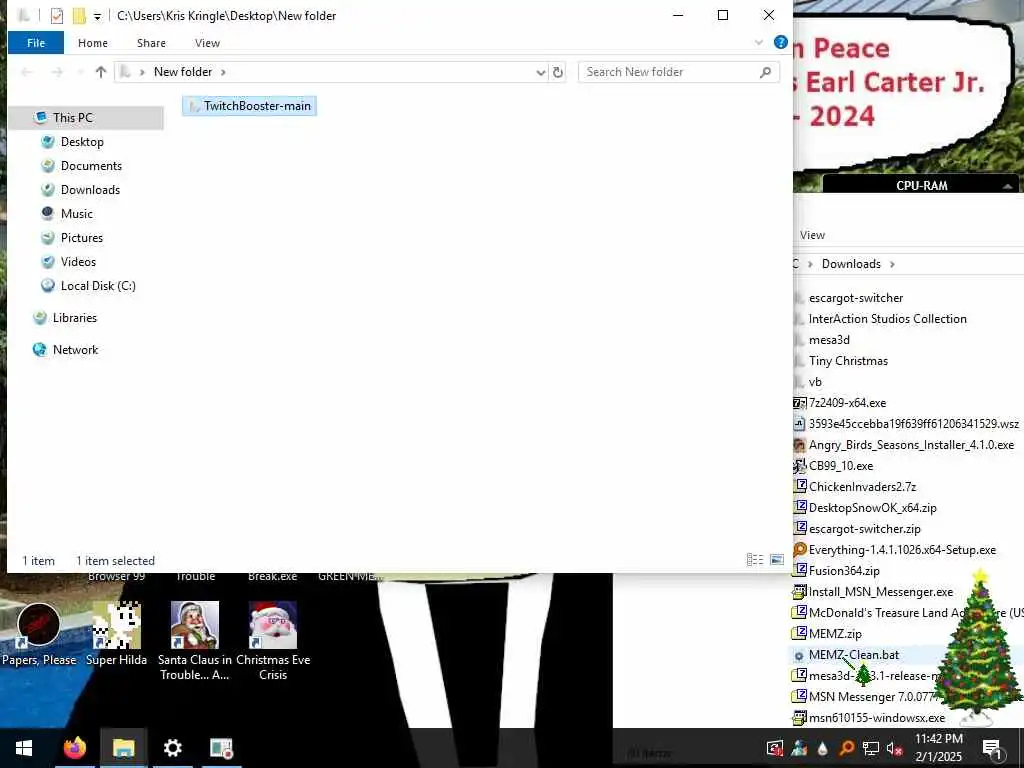The image size is (1024, 768).
Task: Click the orange magnifier Everything tray icon
Action: [846, 748]
